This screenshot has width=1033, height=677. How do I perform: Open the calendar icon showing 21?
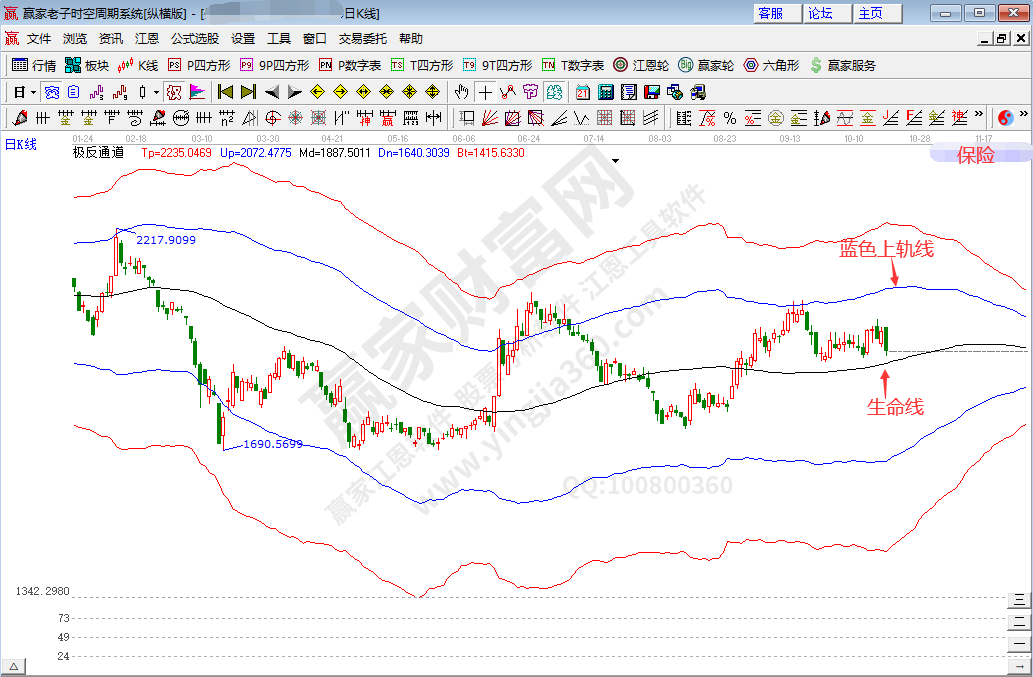(x=583, y=92)
